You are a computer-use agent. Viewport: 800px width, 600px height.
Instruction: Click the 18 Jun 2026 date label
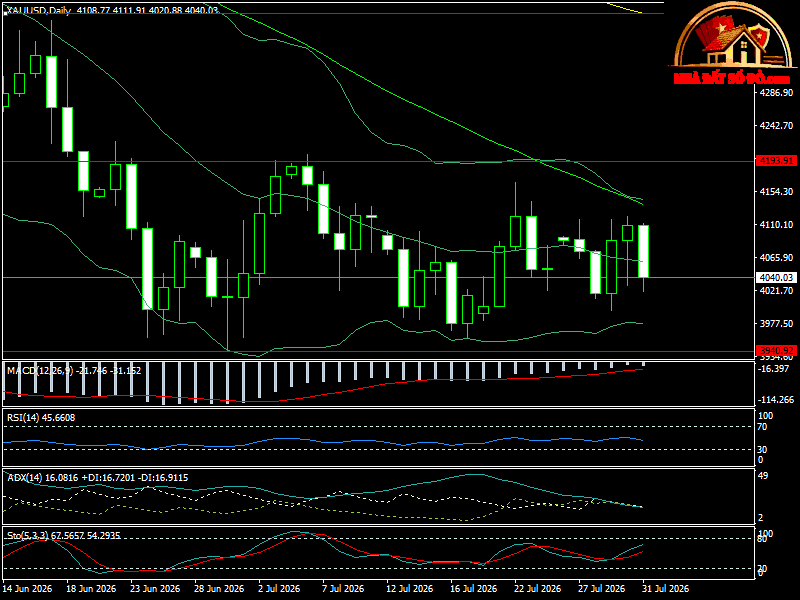[91, 589]
